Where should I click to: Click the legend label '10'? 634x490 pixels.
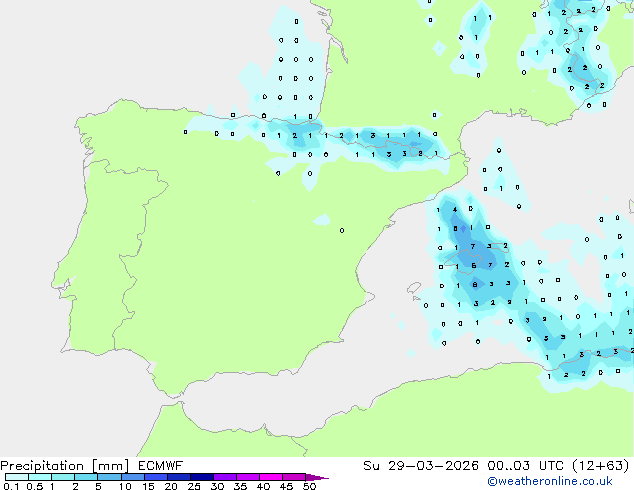point(125,486)
